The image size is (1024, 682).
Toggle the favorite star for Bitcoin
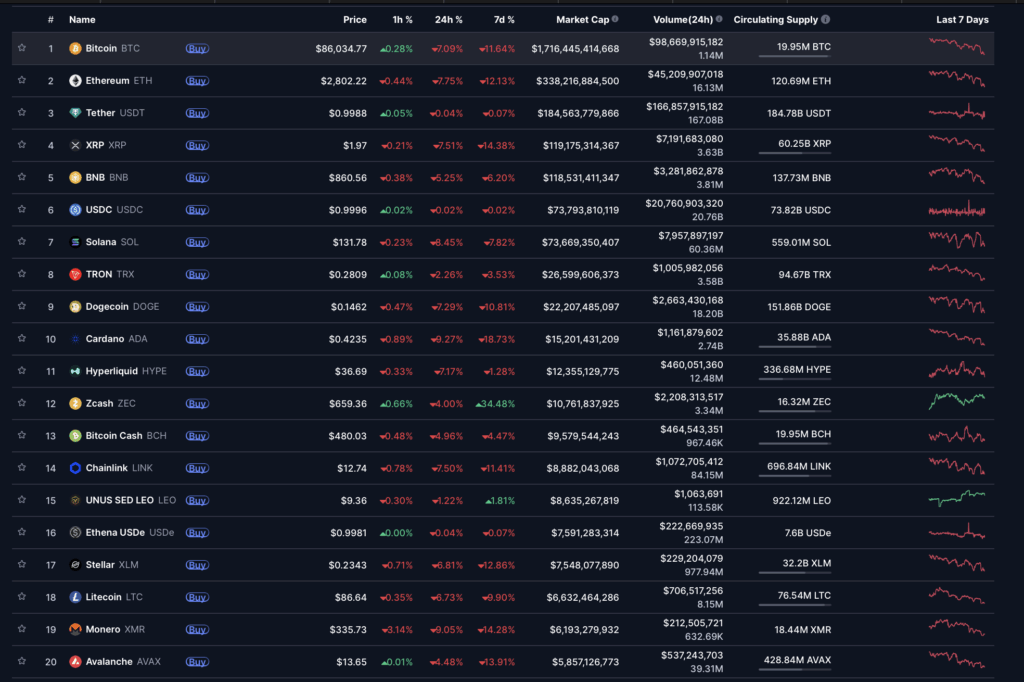(x=21, y=47)
